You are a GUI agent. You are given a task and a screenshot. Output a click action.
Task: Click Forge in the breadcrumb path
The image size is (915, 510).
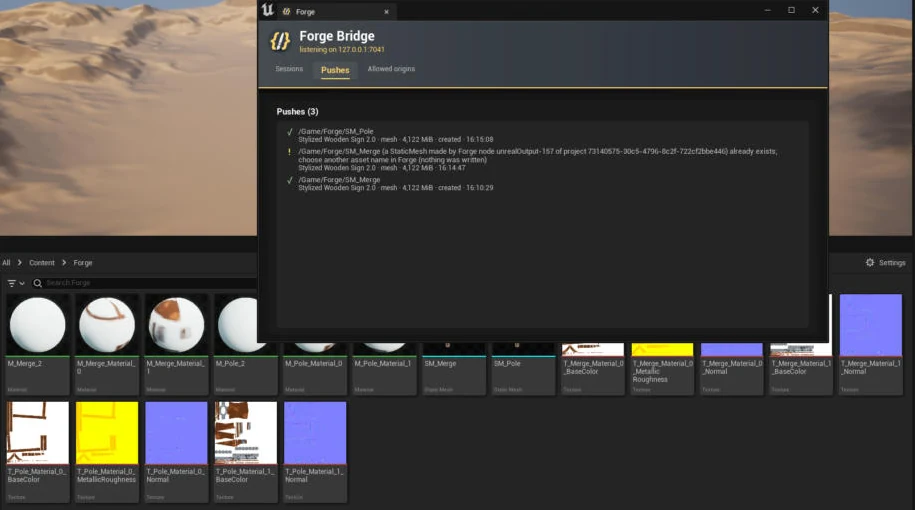pyautogui.click(x=83, y=263)
